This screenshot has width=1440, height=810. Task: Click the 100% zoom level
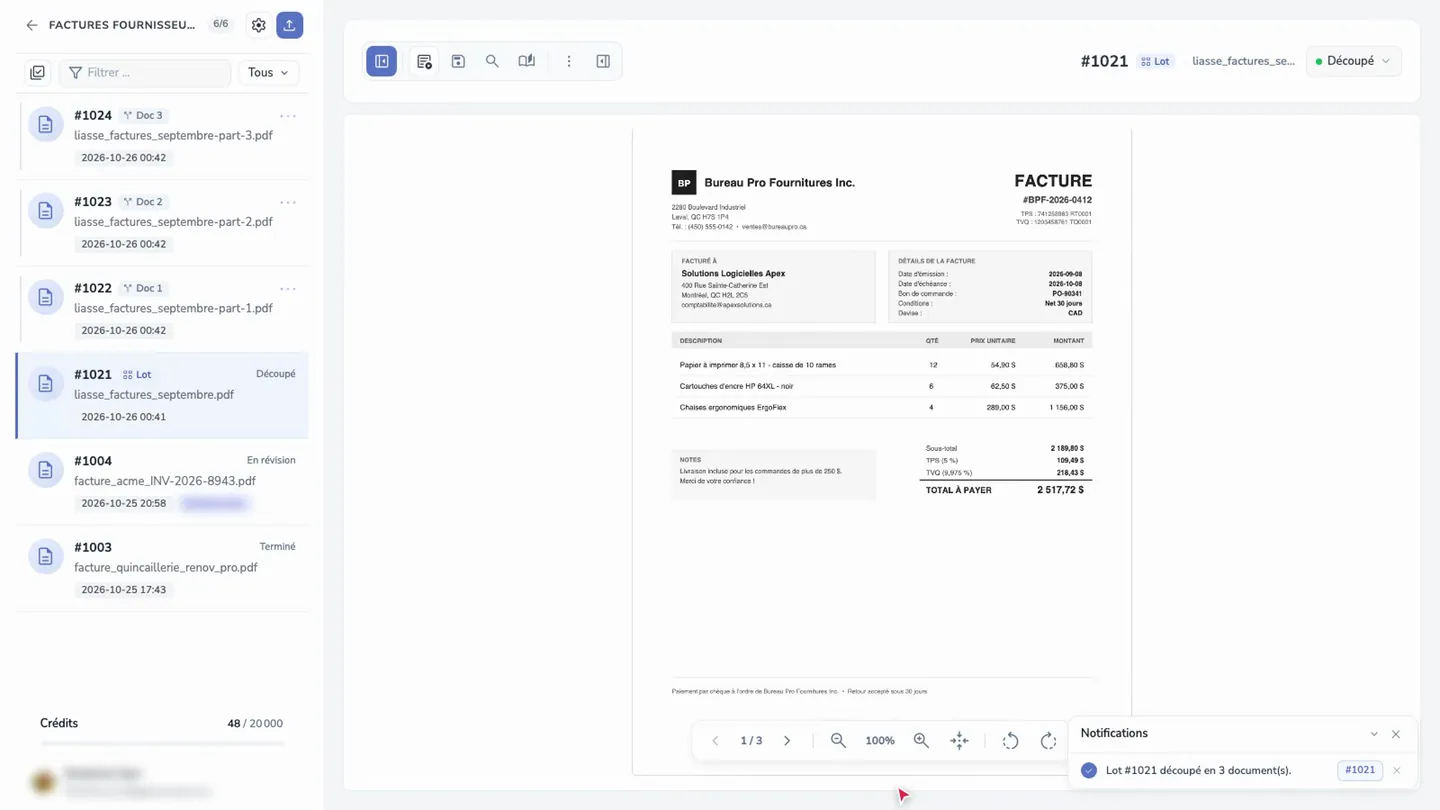click(880, 741)
